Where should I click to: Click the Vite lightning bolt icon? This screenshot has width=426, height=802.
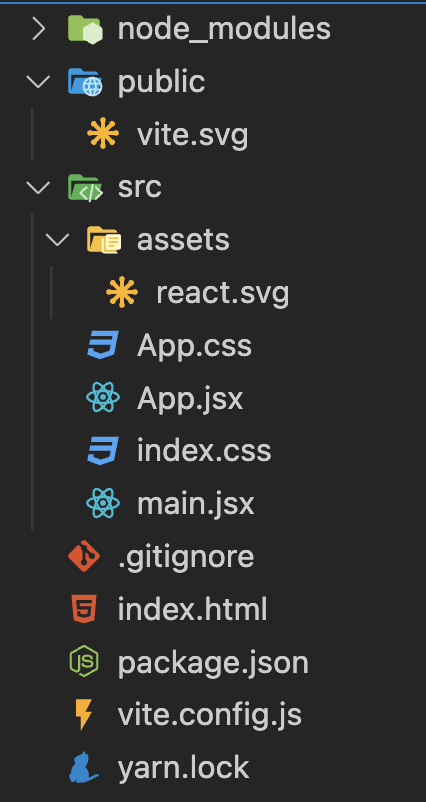tap(84, 715)
